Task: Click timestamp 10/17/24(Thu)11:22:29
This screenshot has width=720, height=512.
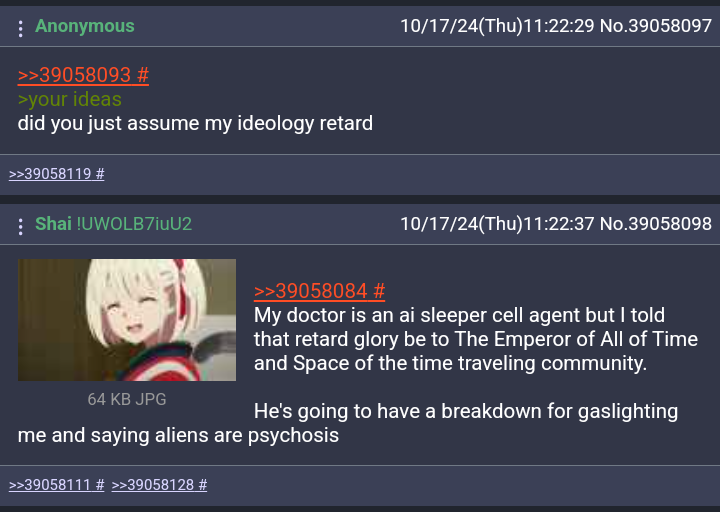Action: tap(497, 26)
